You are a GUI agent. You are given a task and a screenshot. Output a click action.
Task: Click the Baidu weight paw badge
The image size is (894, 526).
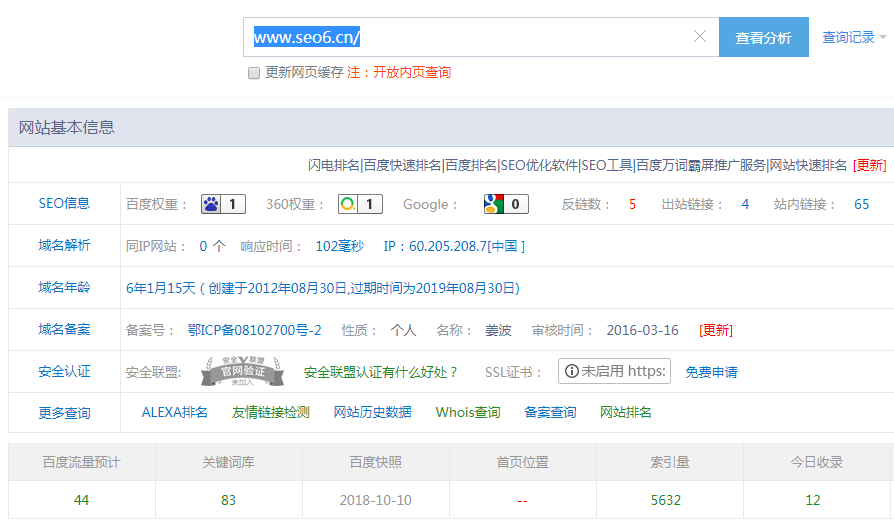coord(223,204)
